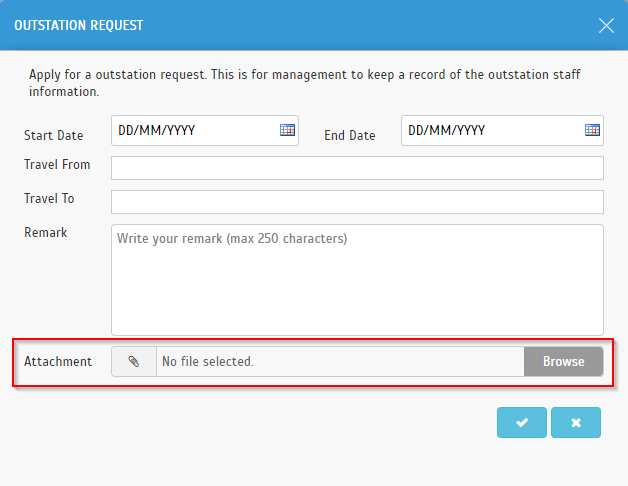Click inside the Travel From field

pyautogui.click(x=357, y=168)
